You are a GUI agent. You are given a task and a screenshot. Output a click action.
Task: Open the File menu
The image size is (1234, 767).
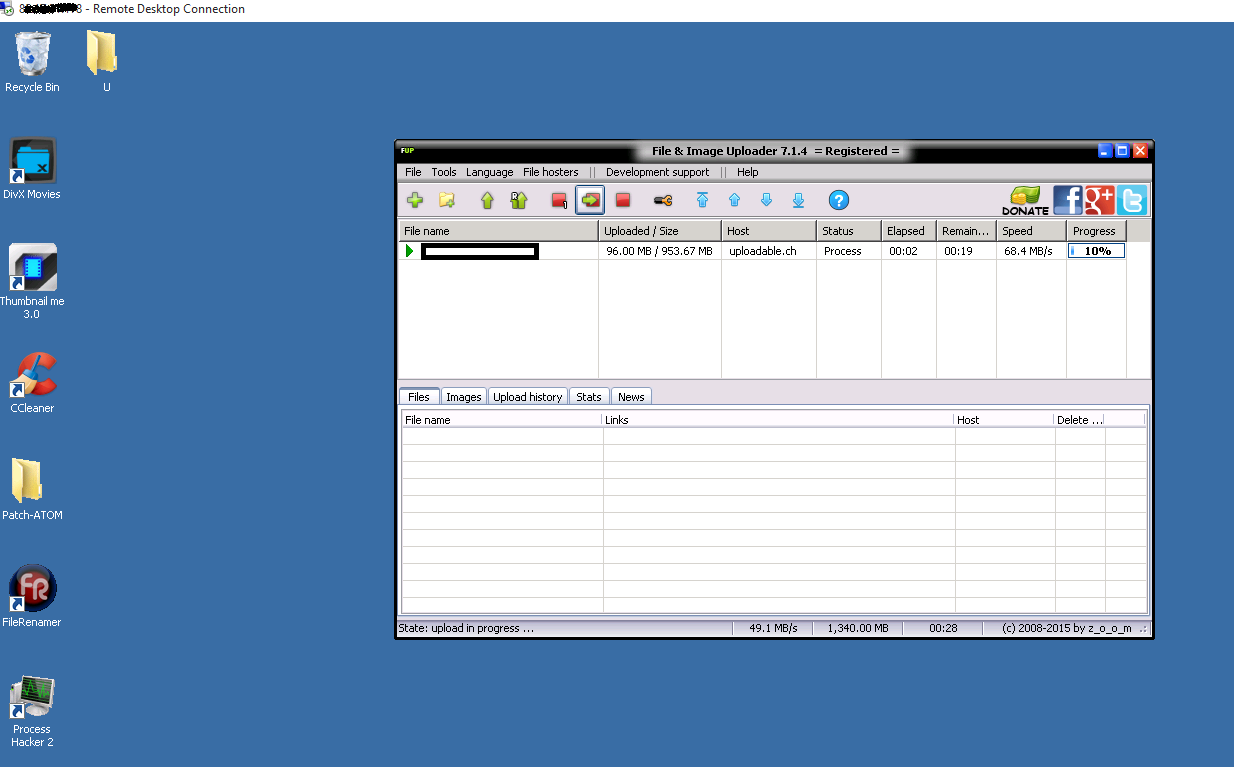click(x=413, y=172)
